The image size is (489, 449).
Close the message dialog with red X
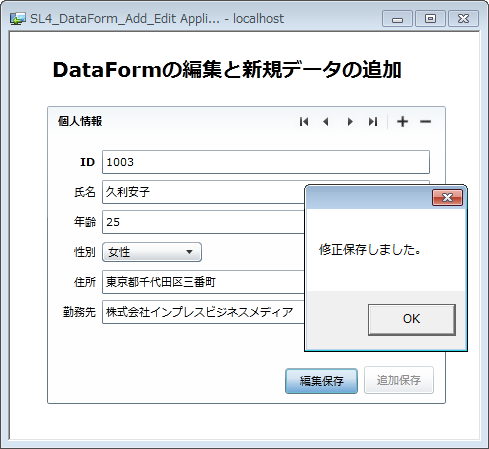pyautogui.click(x=447, y=198)
